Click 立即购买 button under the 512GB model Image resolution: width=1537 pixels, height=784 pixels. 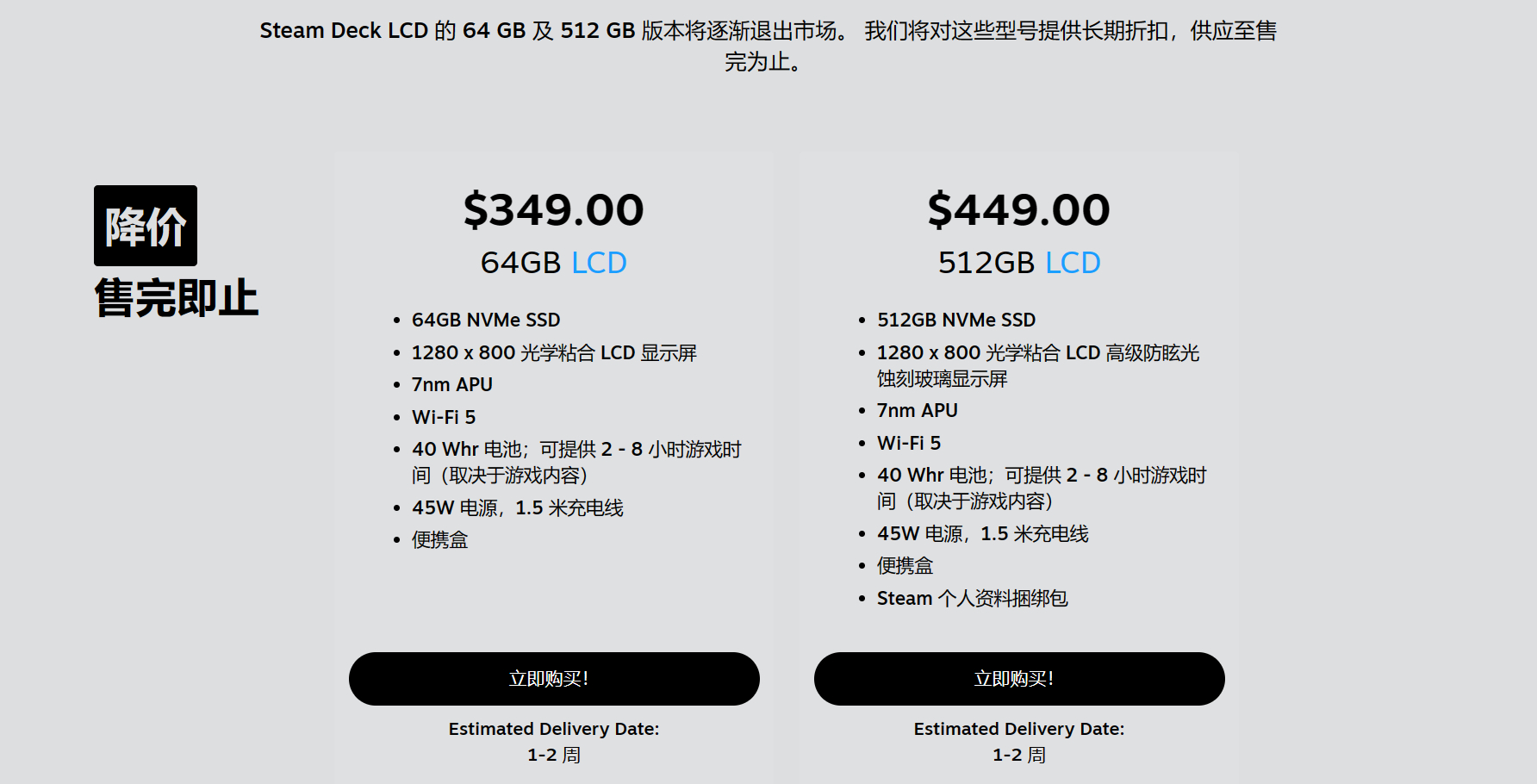pos(1019,679)
